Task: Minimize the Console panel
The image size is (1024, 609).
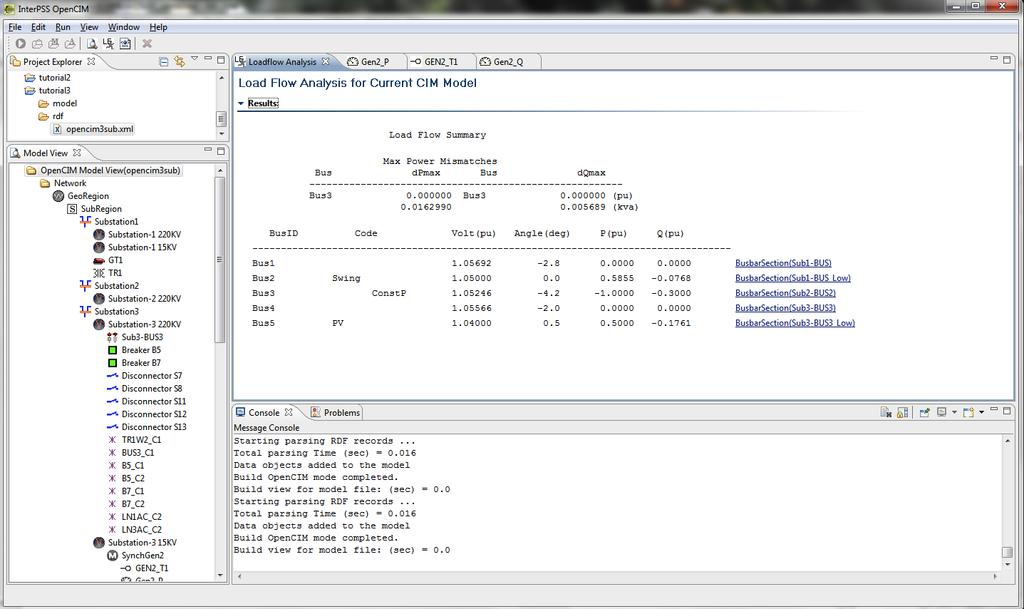Action: (x=994, y=409)
